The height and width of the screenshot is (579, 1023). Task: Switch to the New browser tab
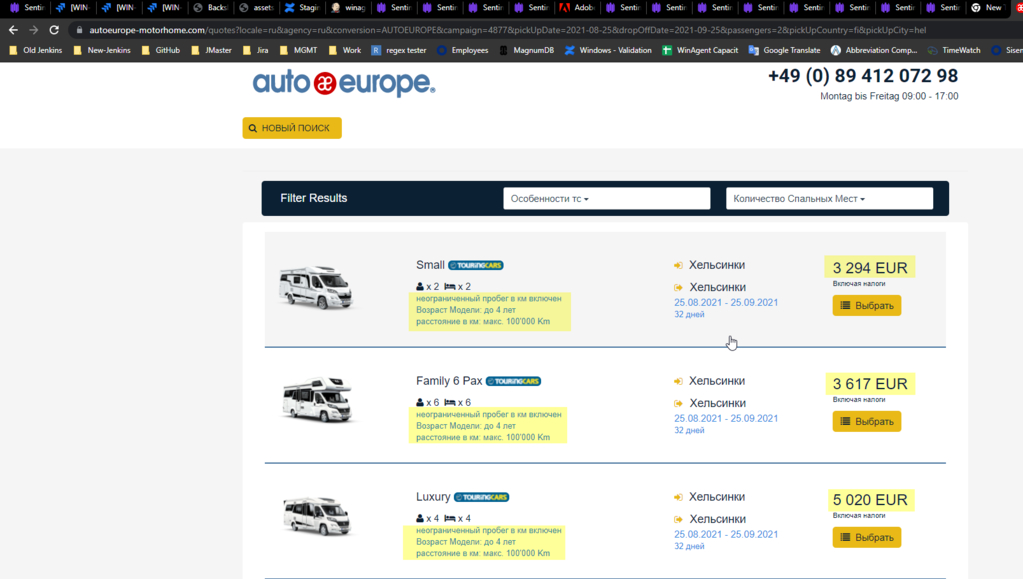pyautogui.click(x=988, y=8)
